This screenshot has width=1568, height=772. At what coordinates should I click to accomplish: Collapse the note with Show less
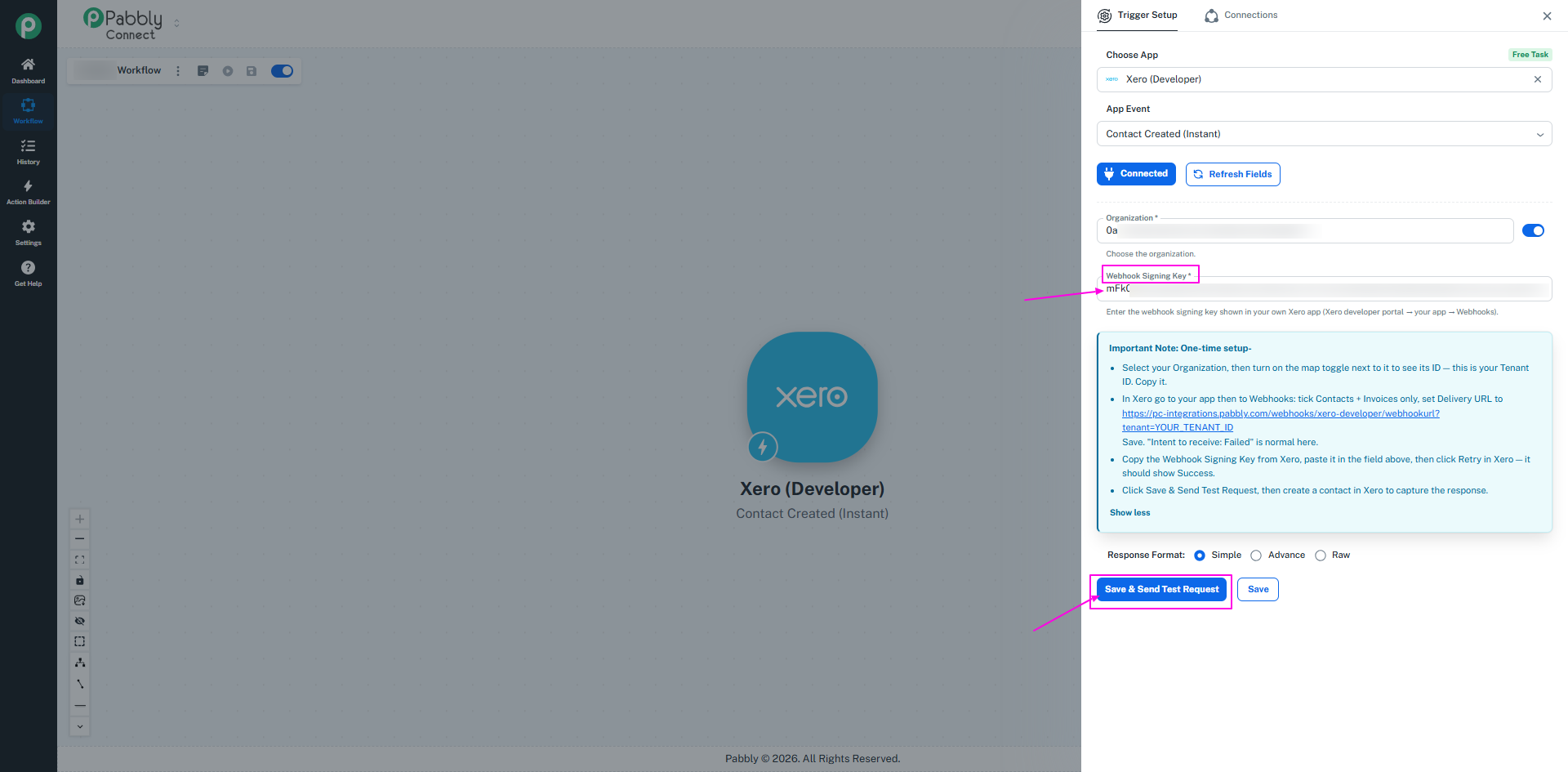(x=1129, y=513)
